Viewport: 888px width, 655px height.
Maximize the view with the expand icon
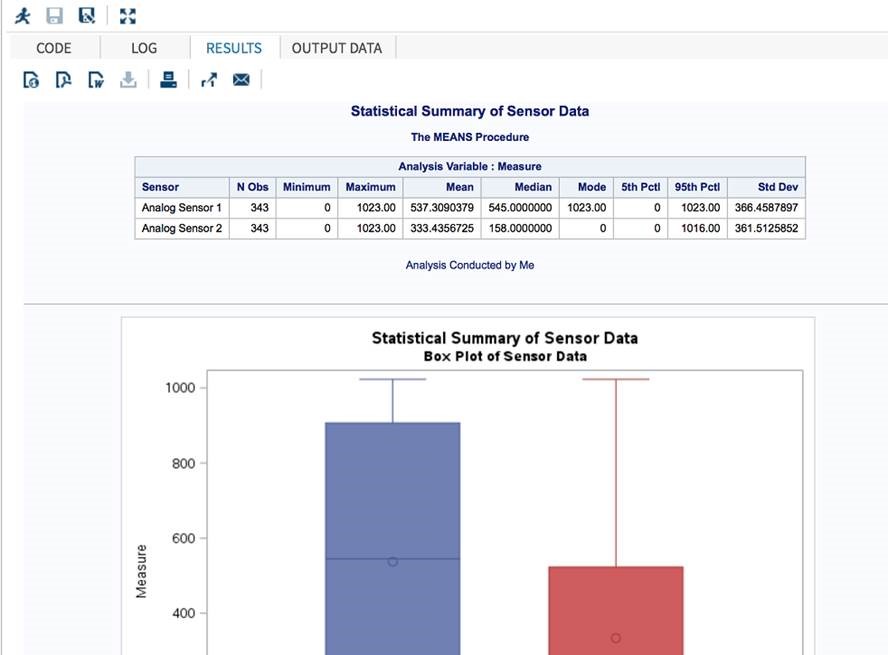point(127,15)
